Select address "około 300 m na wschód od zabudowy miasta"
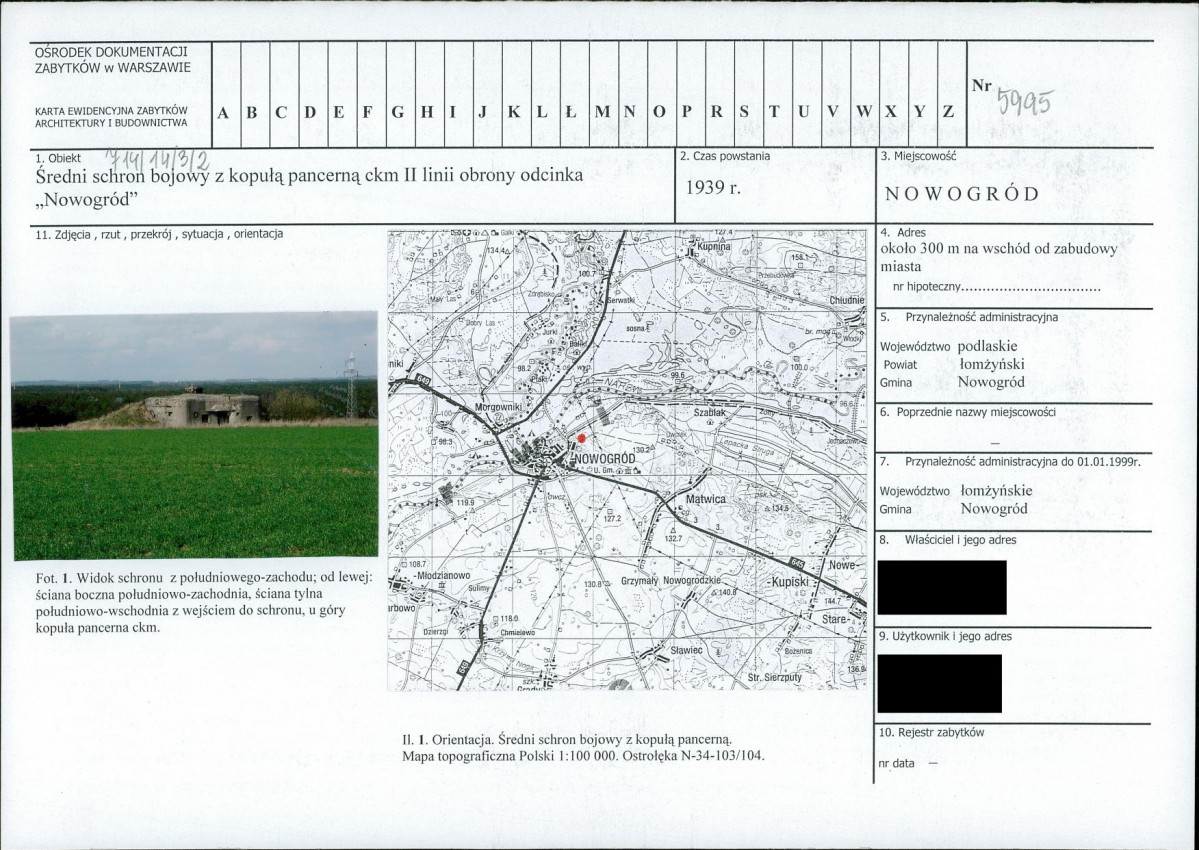Image resolution: width=1199 pixels, height=850 pixels. pyautogui.click(x=999, y=258)
